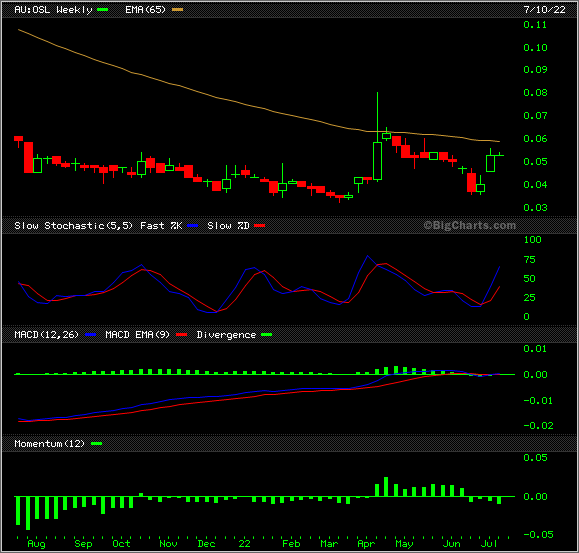Click the Jul month label on time axis
The image size is (579, 553).
point(489,544)
